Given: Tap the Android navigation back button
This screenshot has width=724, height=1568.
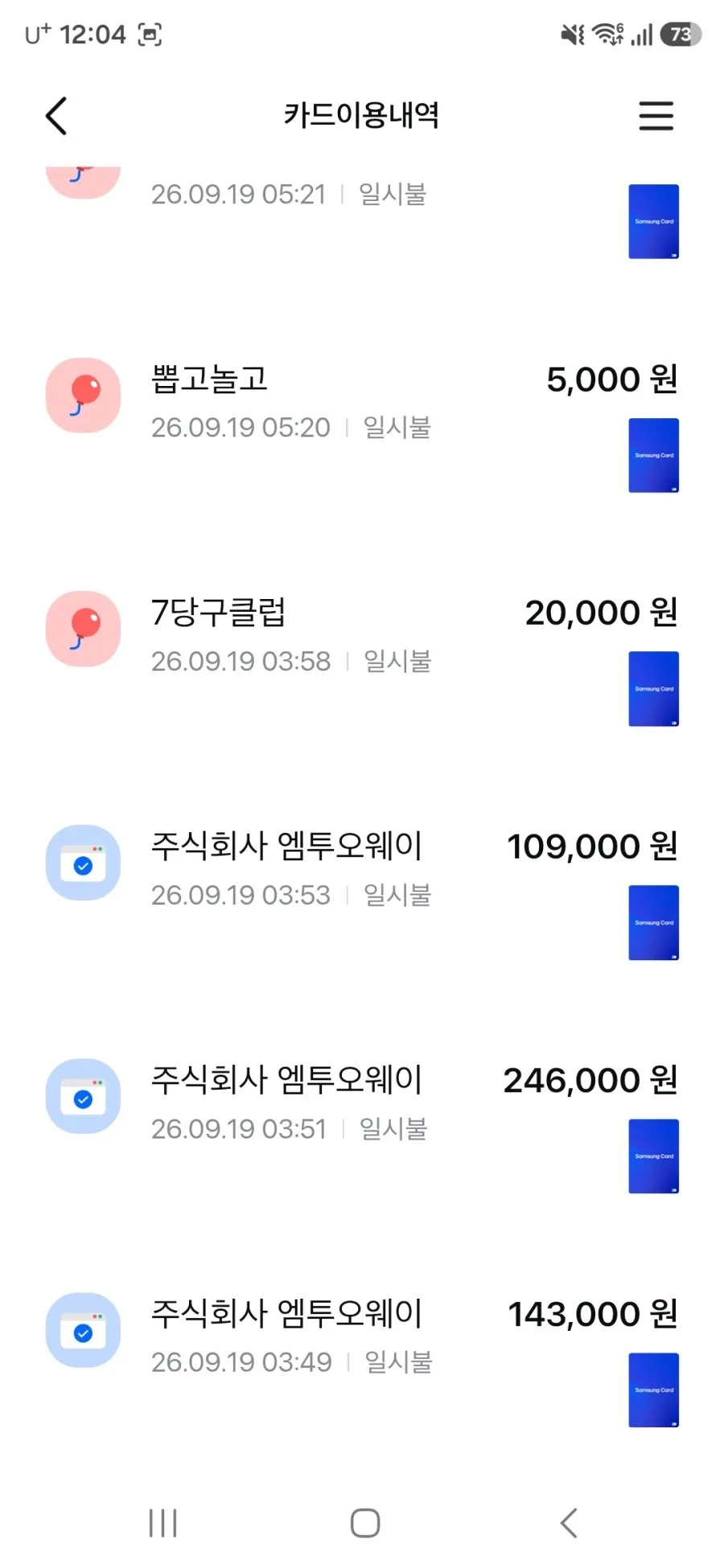Looking at the screenshot, I should pyautogui.click(x=569, y=1523).
